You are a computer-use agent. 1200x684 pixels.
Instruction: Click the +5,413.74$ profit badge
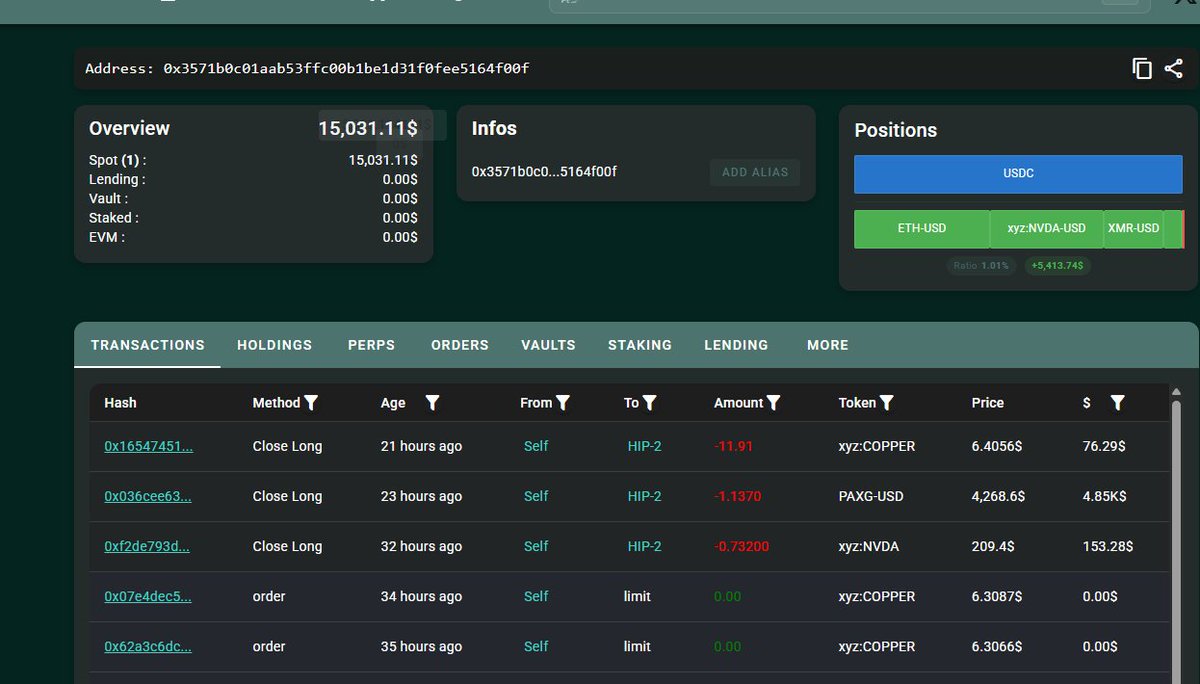pyautogui.click(x=1057, y=266)
